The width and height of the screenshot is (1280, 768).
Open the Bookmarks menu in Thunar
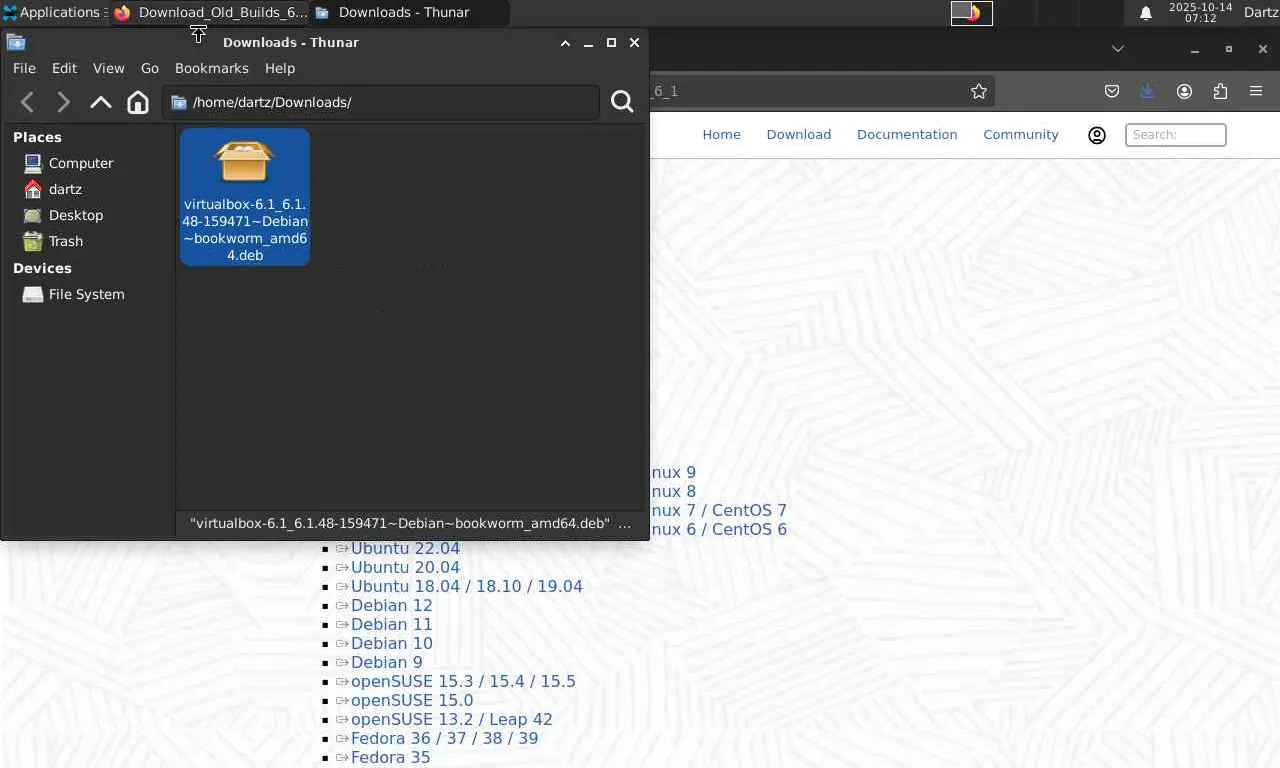tap(211, 68)
